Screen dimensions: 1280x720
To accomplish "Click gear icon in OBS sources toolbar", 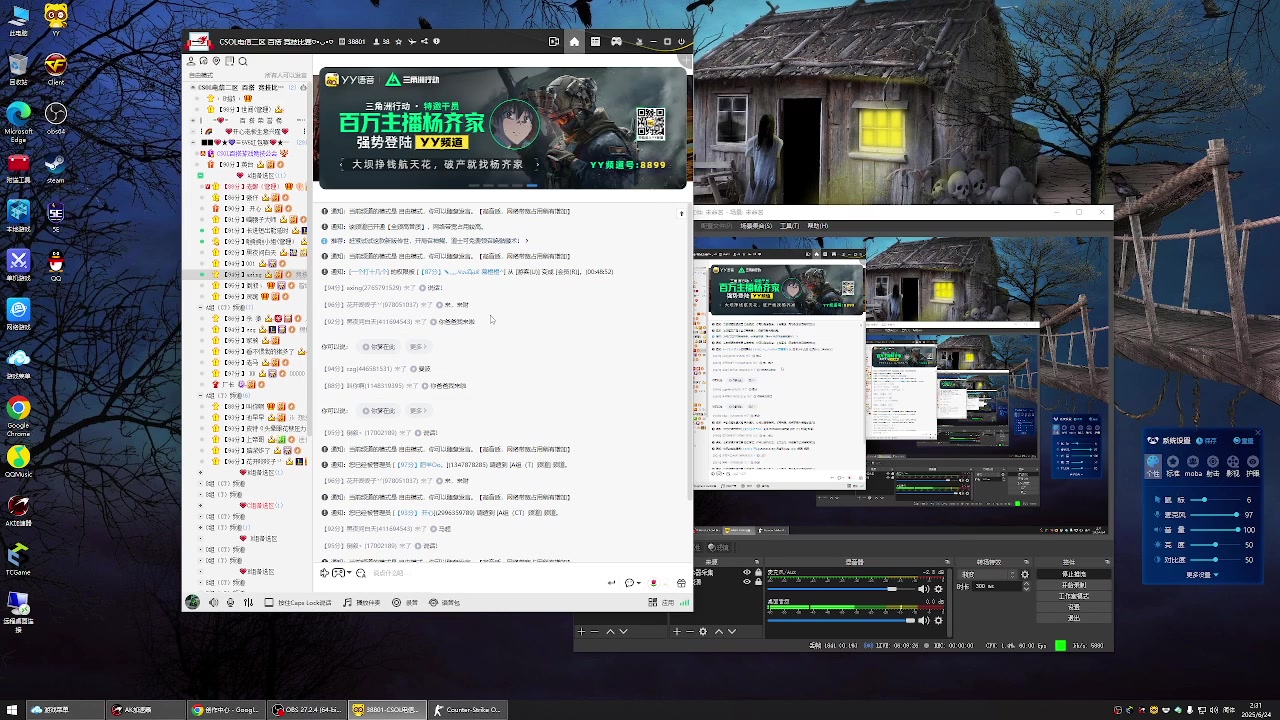I will tap(703, 631).
